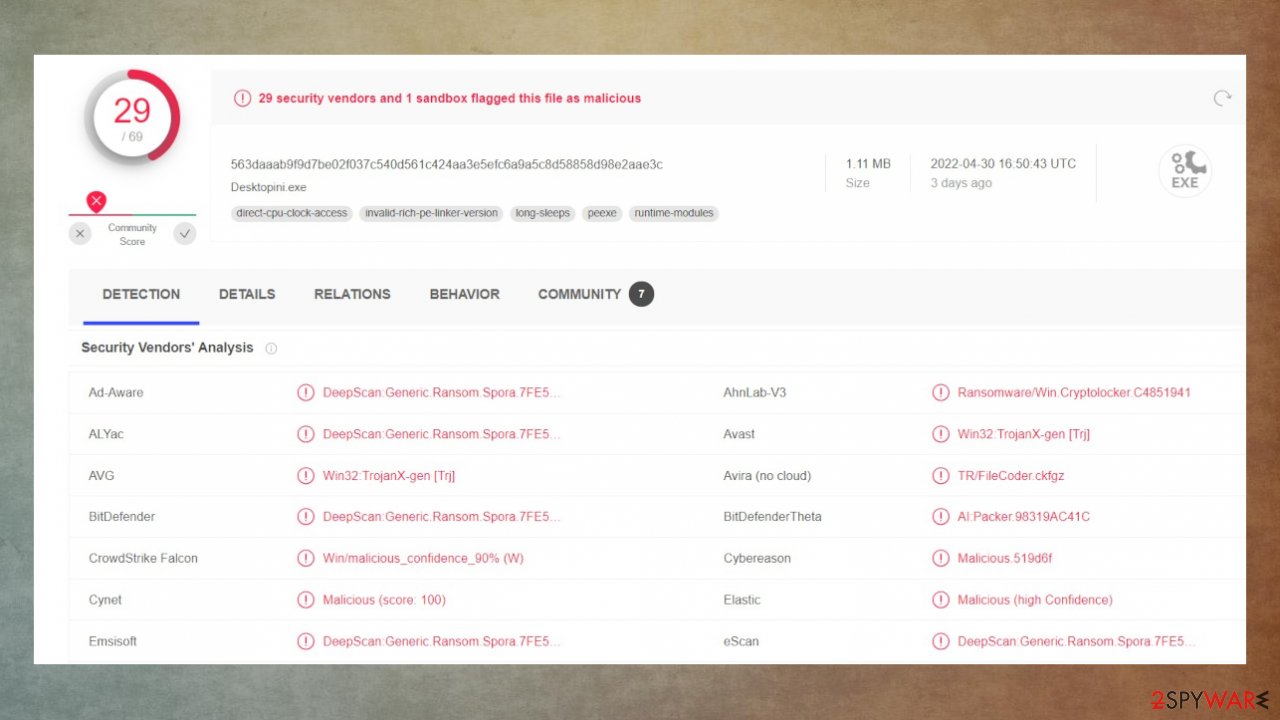
Task: Click the red malicious community marker icon
Action: pos(96,202)
